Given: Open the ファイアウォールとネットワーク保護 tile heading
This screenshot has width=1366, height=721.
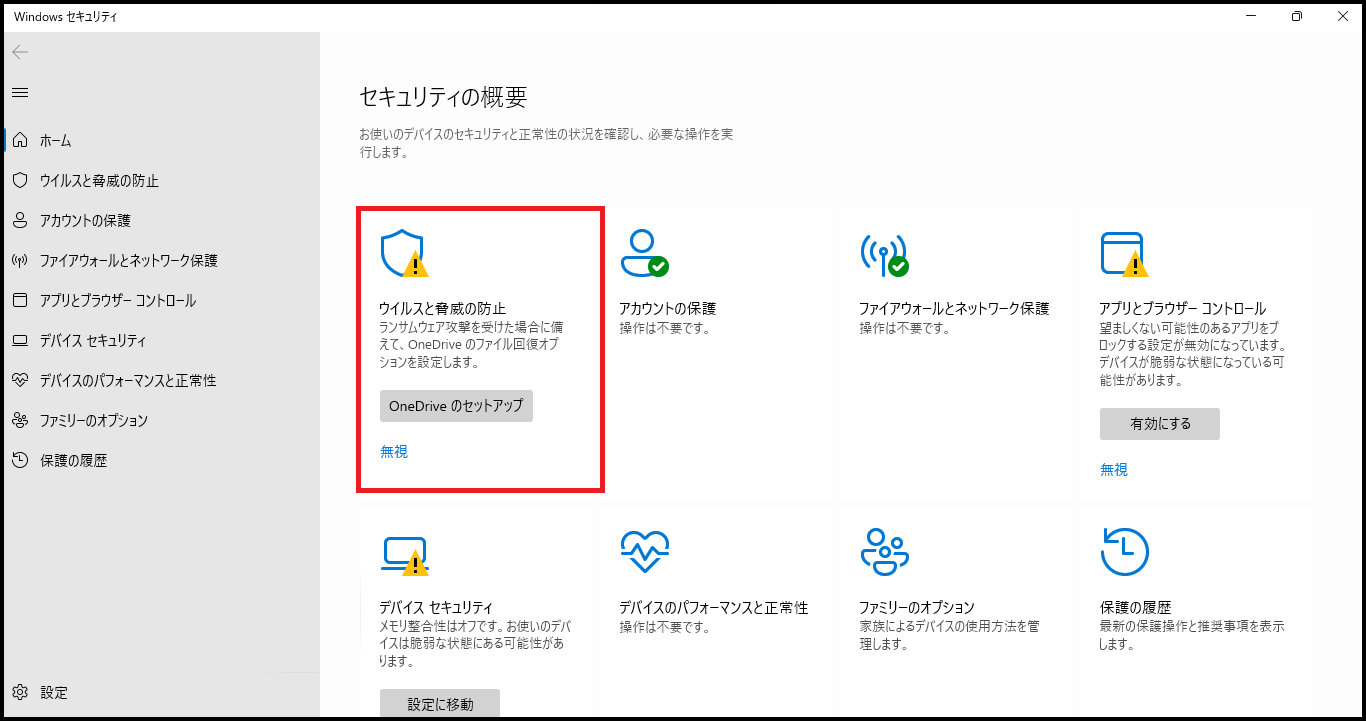Looking at the screenshot, I should click(954, 308).
